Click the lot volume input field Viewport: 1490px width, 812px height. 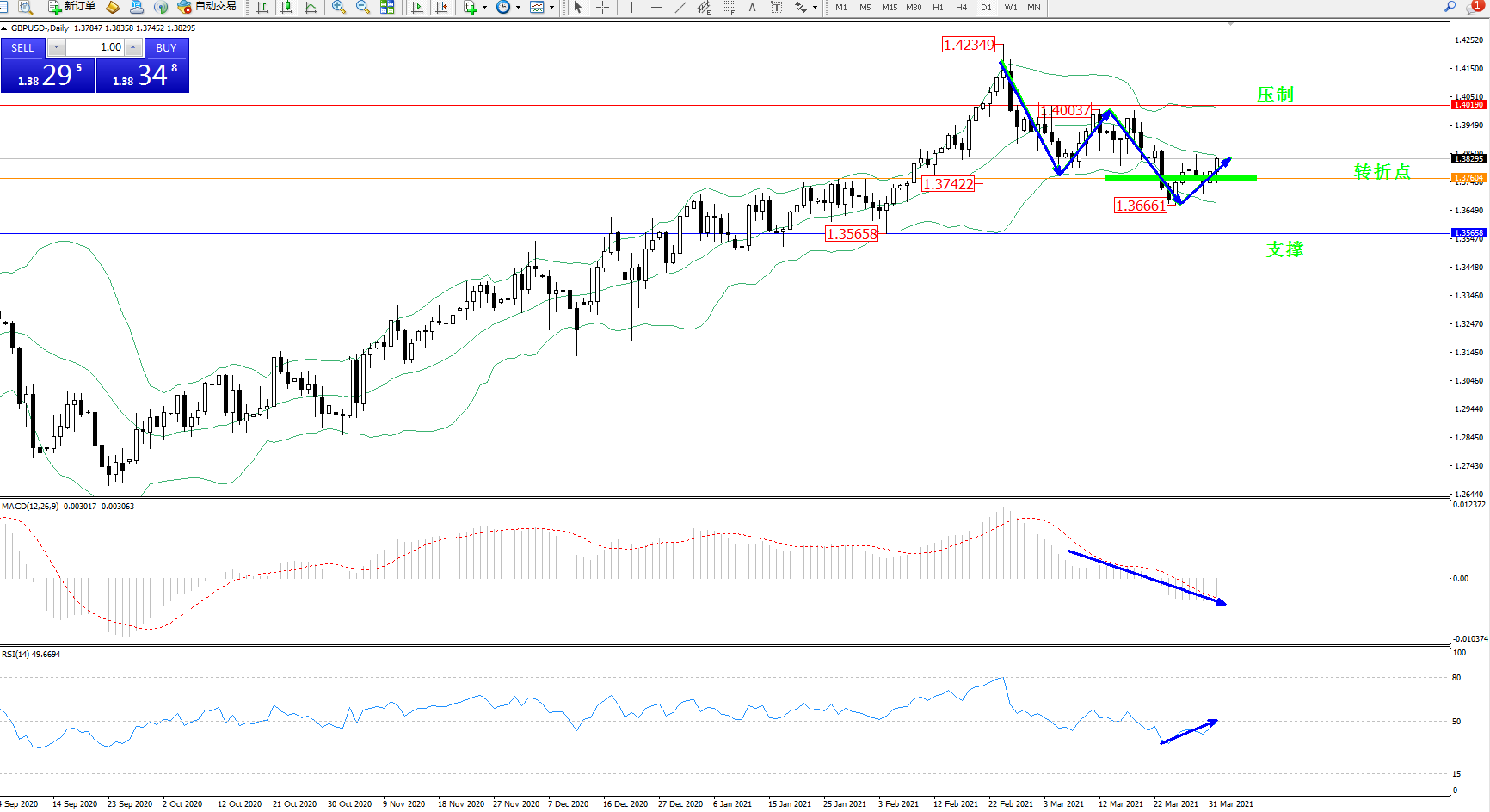pos(96,47)
